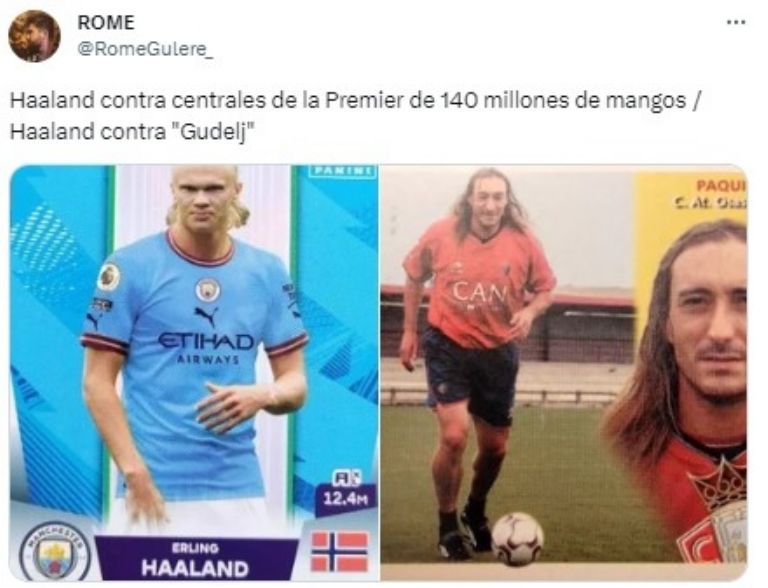The width and height of the screenshot is (768, 588).
Task: Open the Haaland Panini card image
Action: click(194, 373)
